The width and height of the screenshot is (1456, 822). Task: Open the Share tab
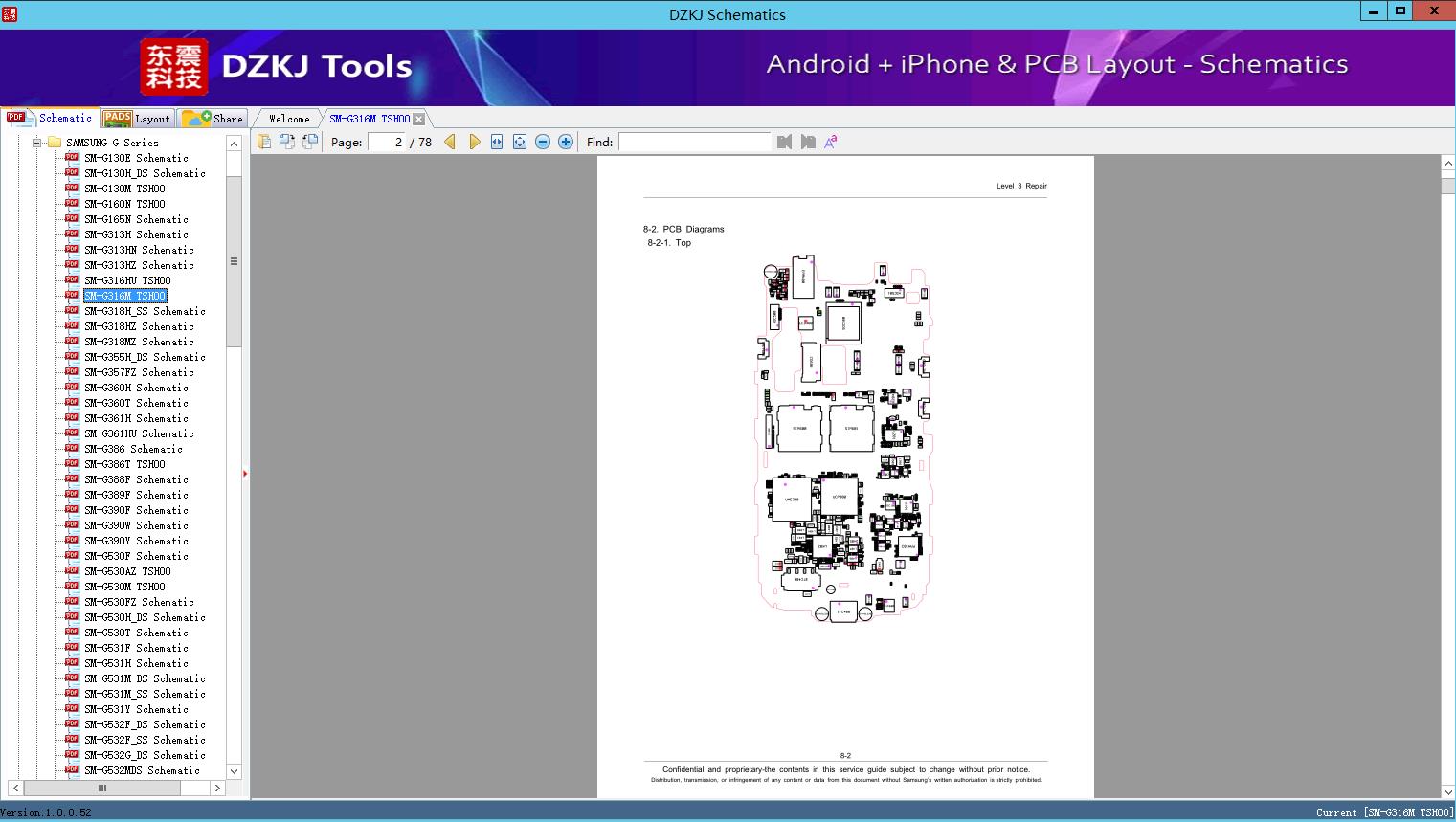pyautogui.click(x=213, y=119)
